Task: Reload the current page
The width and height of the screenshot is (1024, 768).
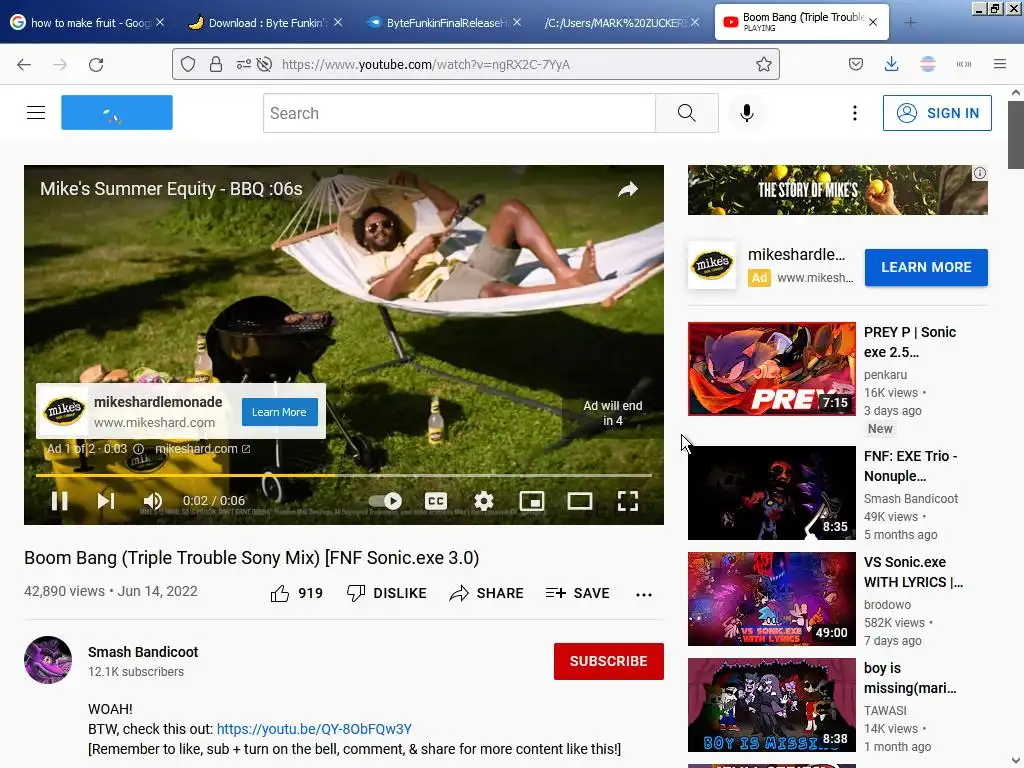Action: [x=96, y=65]
